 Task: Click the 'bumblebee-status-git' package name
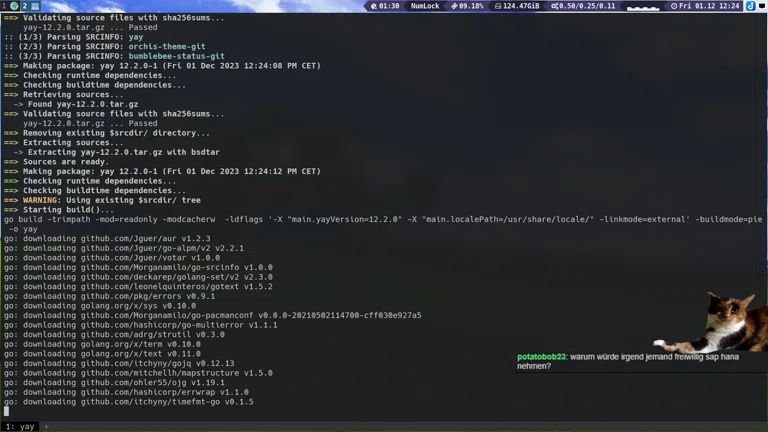[x=177, y=56]
